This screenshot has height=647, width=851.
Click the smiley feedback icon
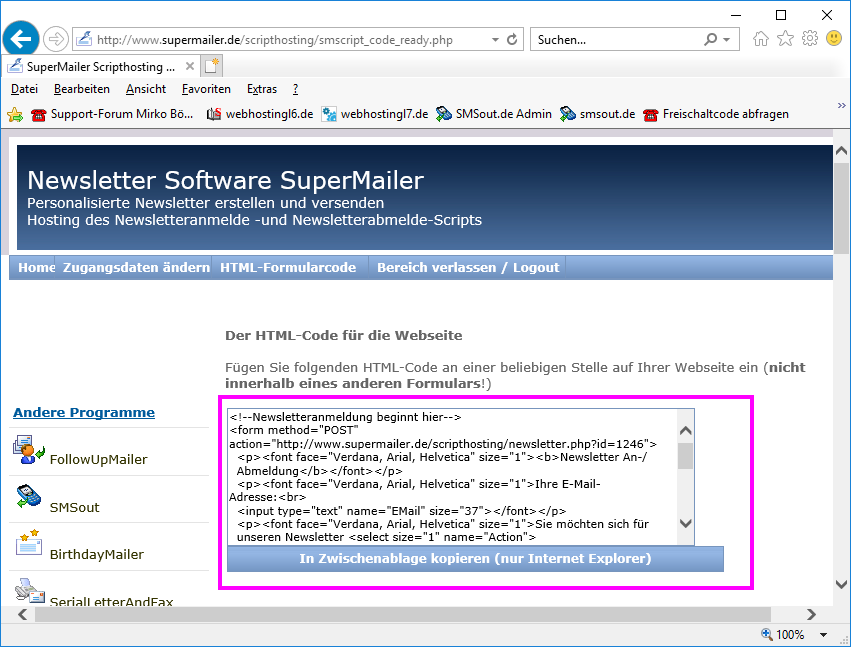click(834, 38)
